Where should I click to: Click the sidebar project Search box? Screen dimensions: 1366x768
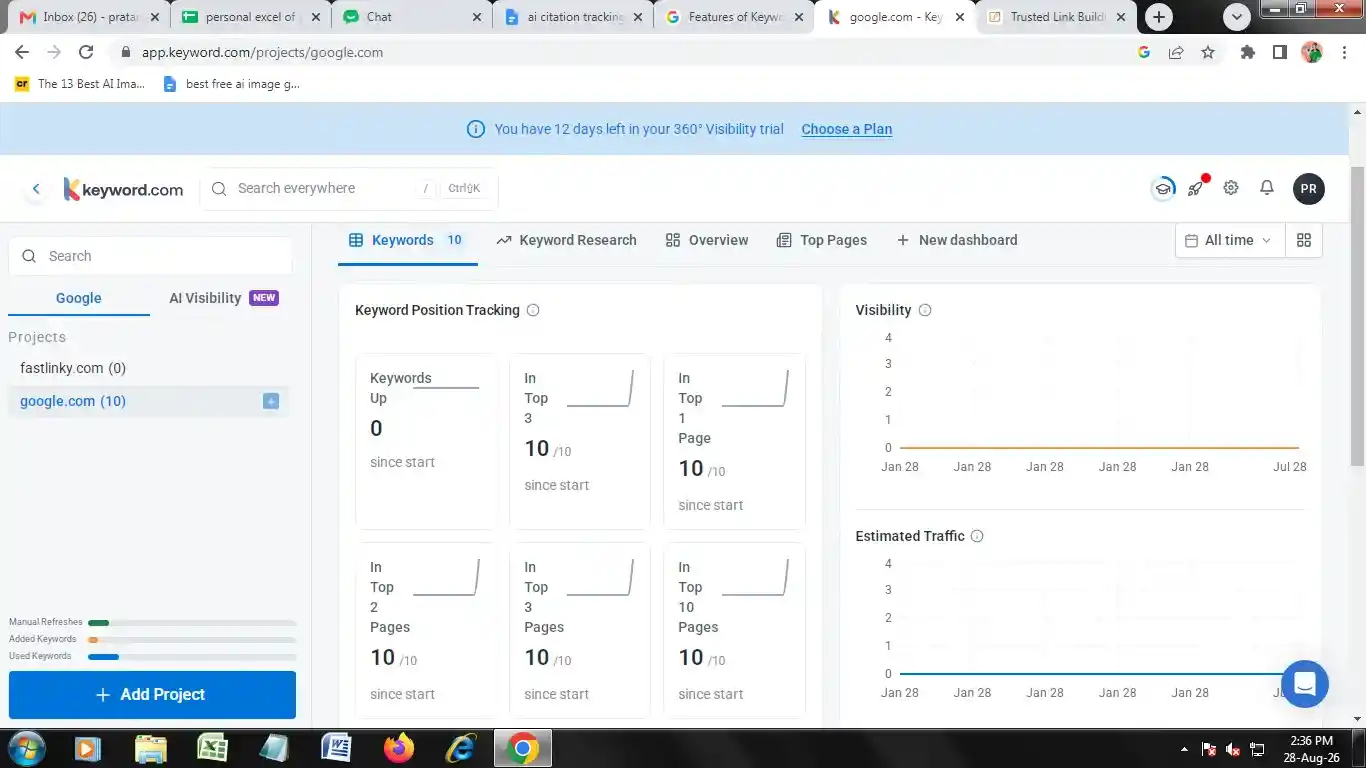[x=150, y=256]
